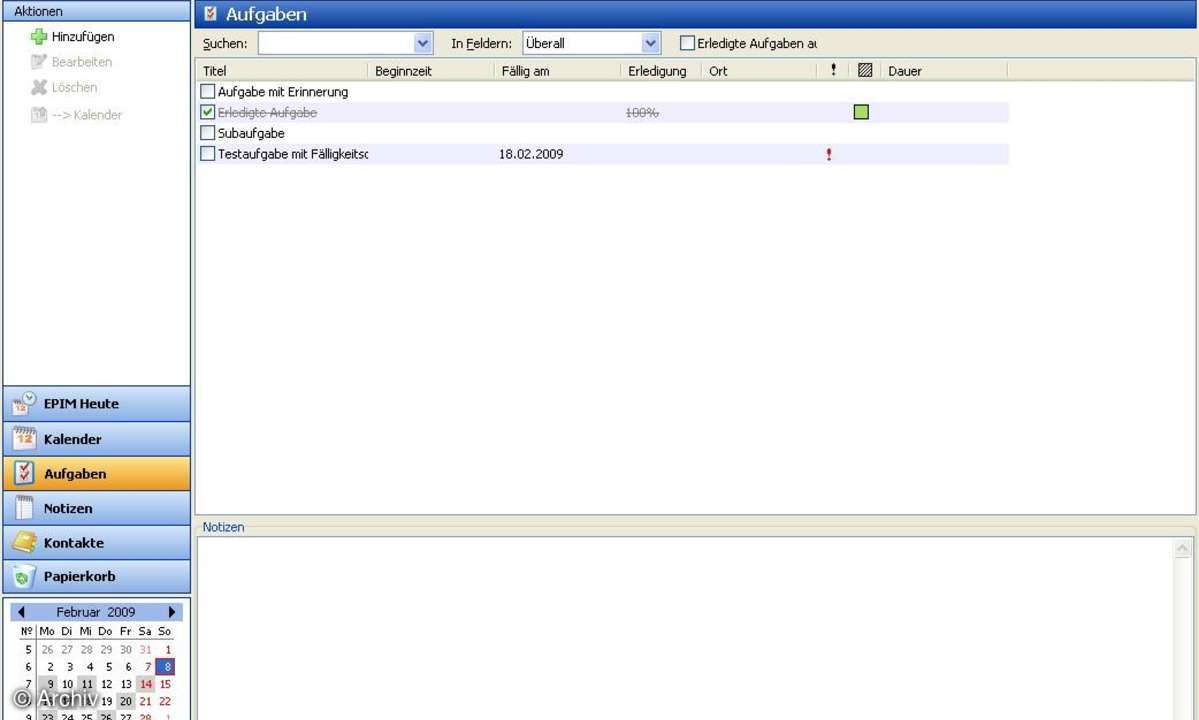Click the Aufgaben clipboard icon in the sidebar
The image size is (1199, 720).
pos(24,473)
